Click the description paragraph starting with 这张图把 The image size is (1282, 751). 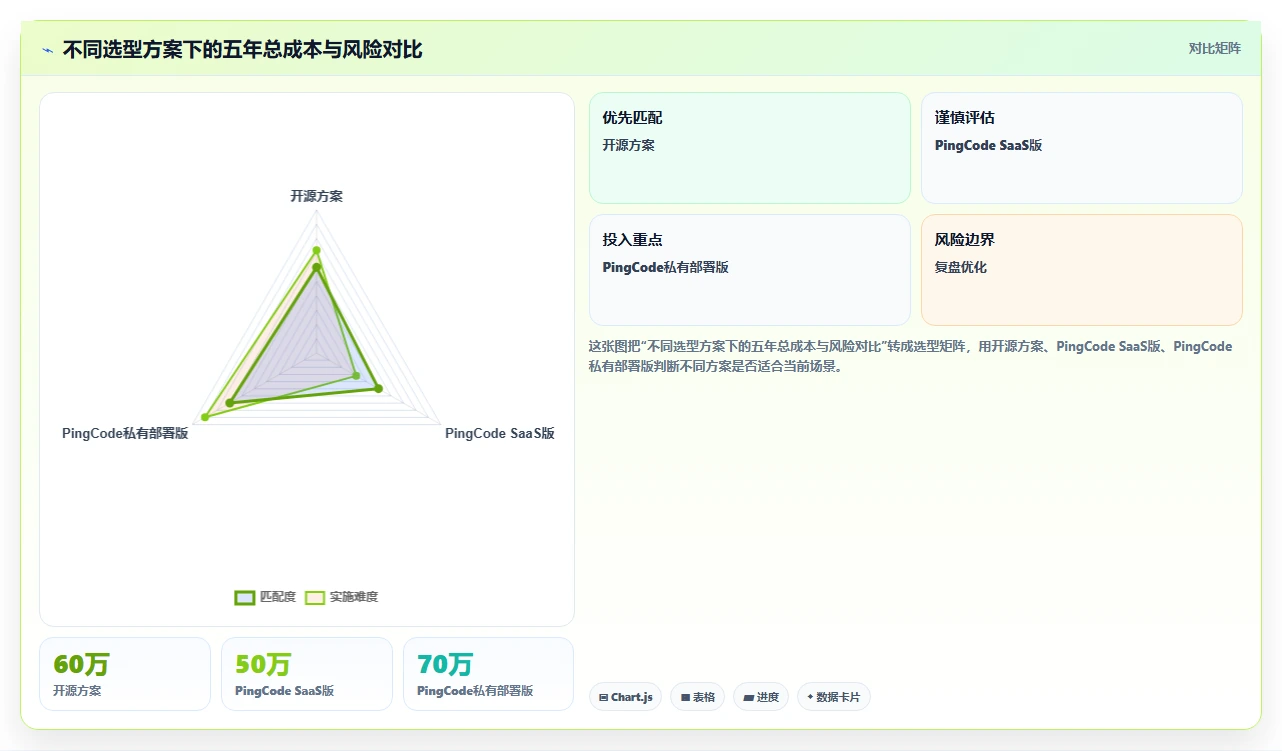click(x=911, y=356)
